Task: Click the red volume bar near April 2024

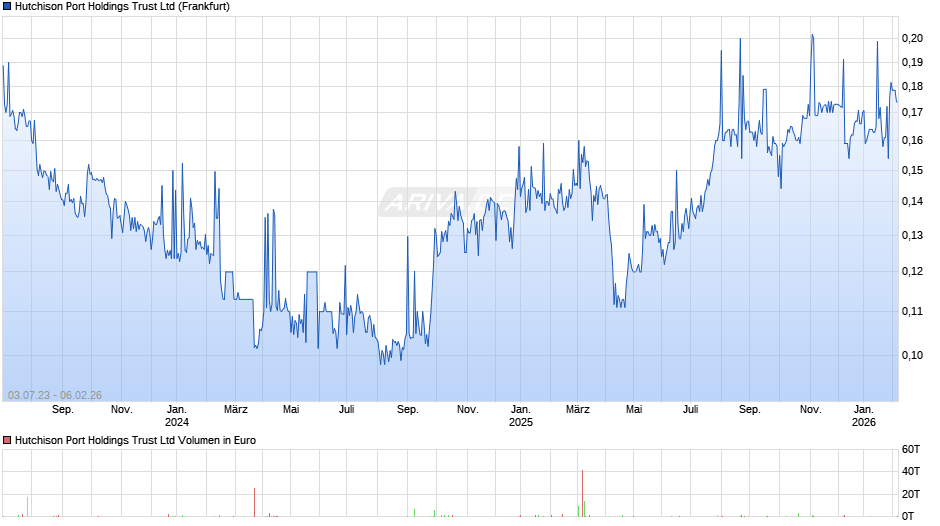Action: click(x=254, y=502)
